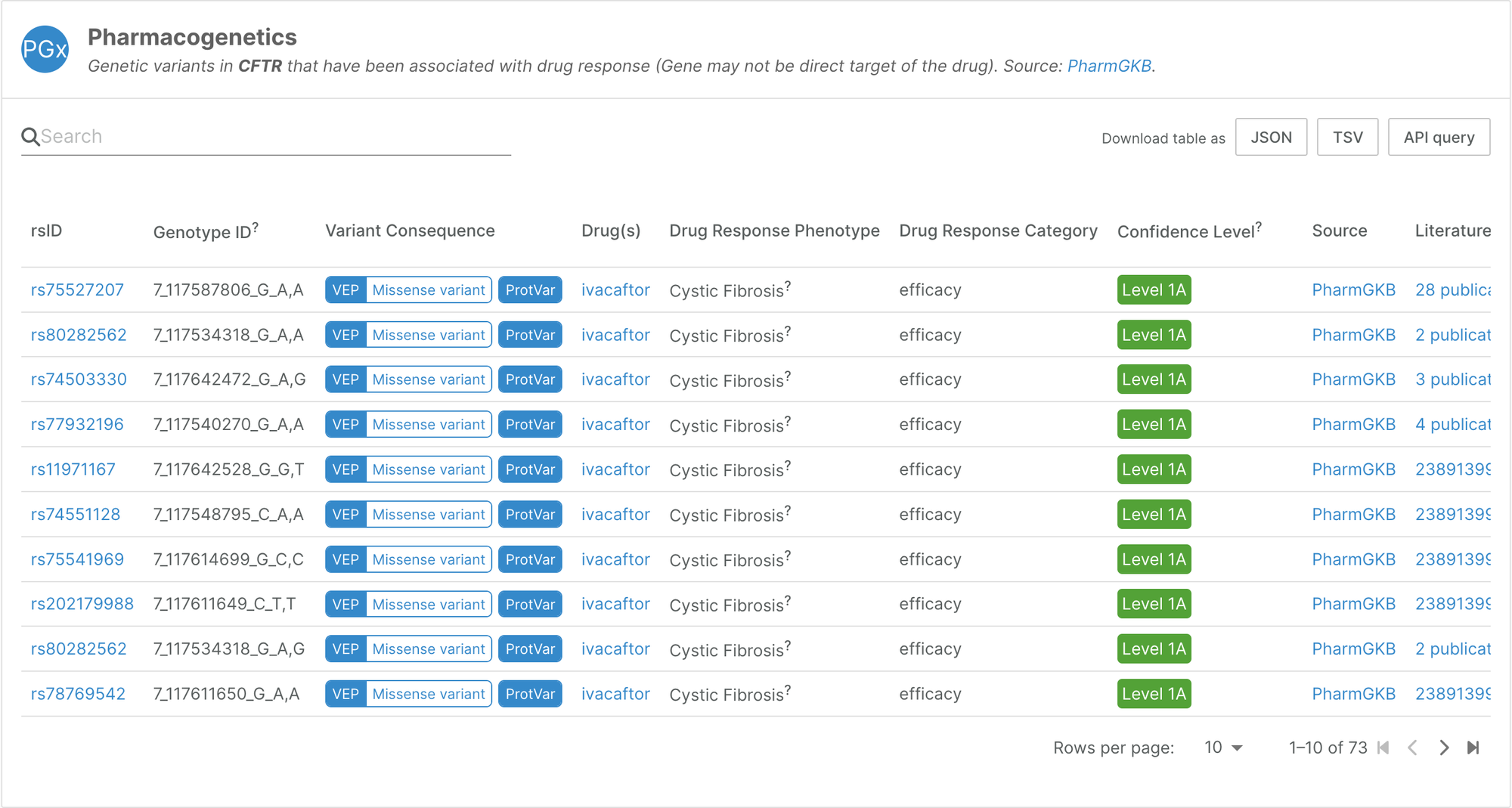The height and width of the screenshot is (808, 1512).
Task: Open ivacaftor drug link in rs202179988 row
Action: click(615, 604)
